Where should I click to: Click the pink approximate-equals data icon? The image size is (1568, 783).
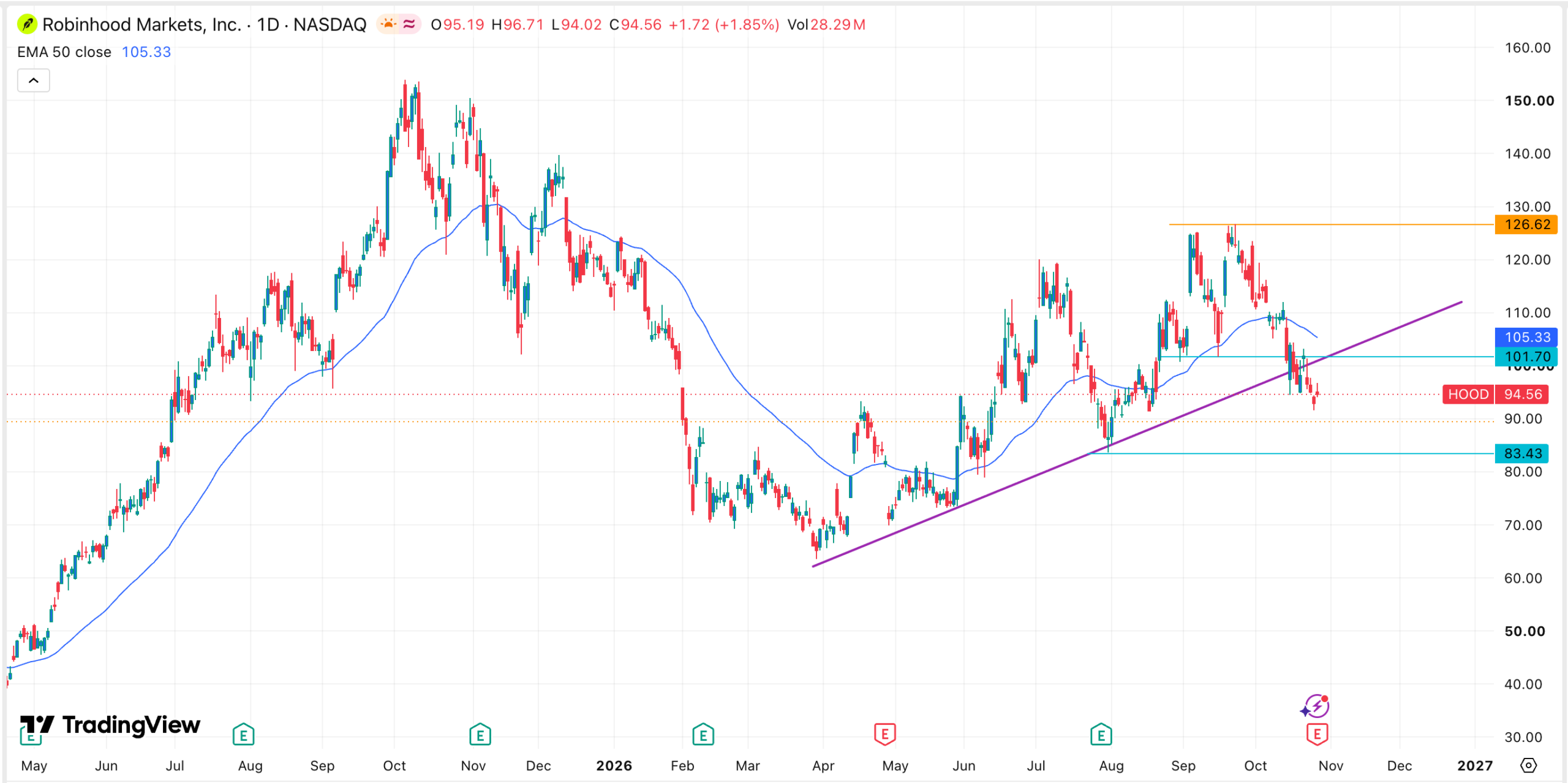click(x=409, y=25)
